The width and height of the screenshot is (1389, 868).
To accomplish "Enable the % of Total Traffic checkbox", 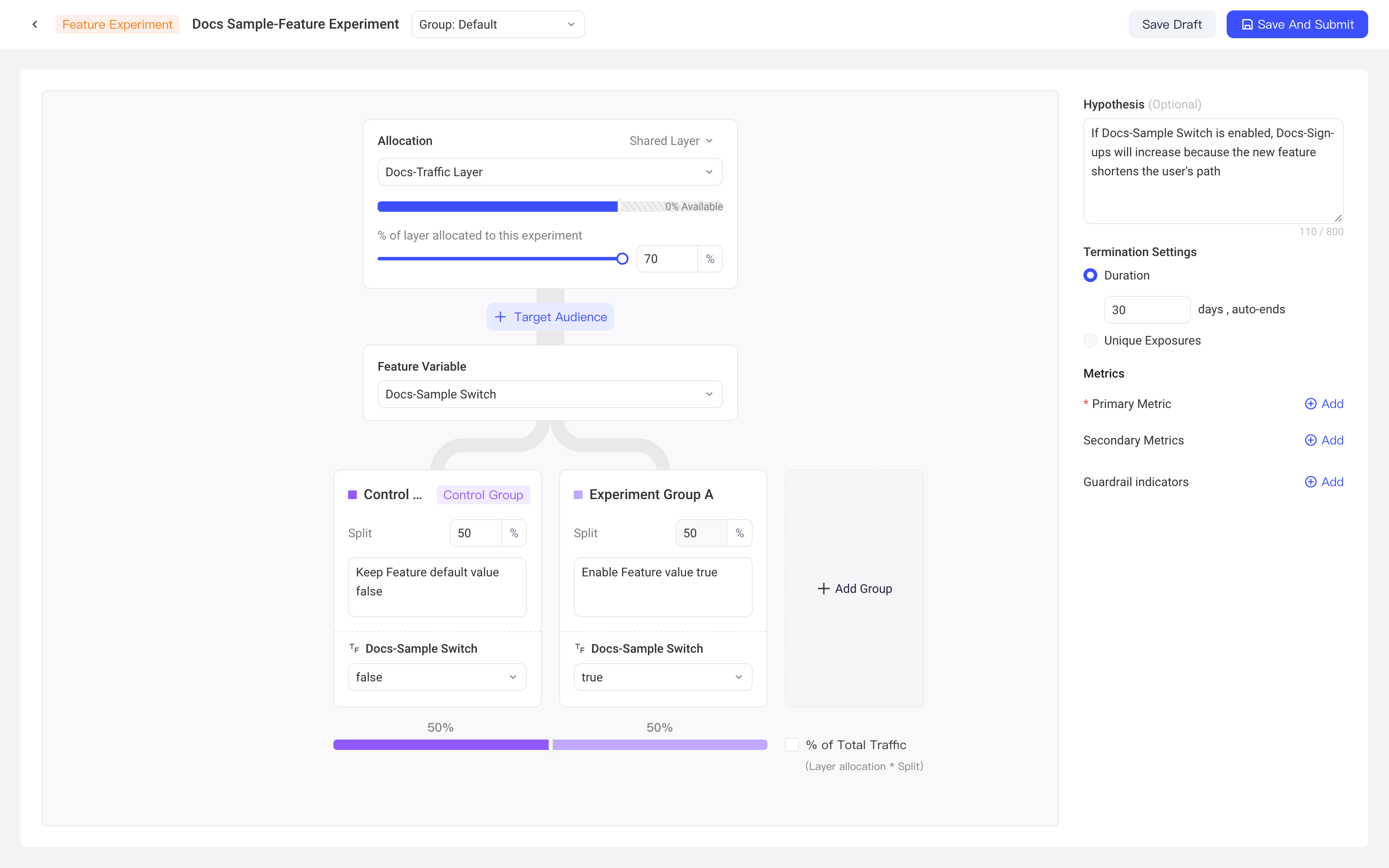I will coord(791,745).
